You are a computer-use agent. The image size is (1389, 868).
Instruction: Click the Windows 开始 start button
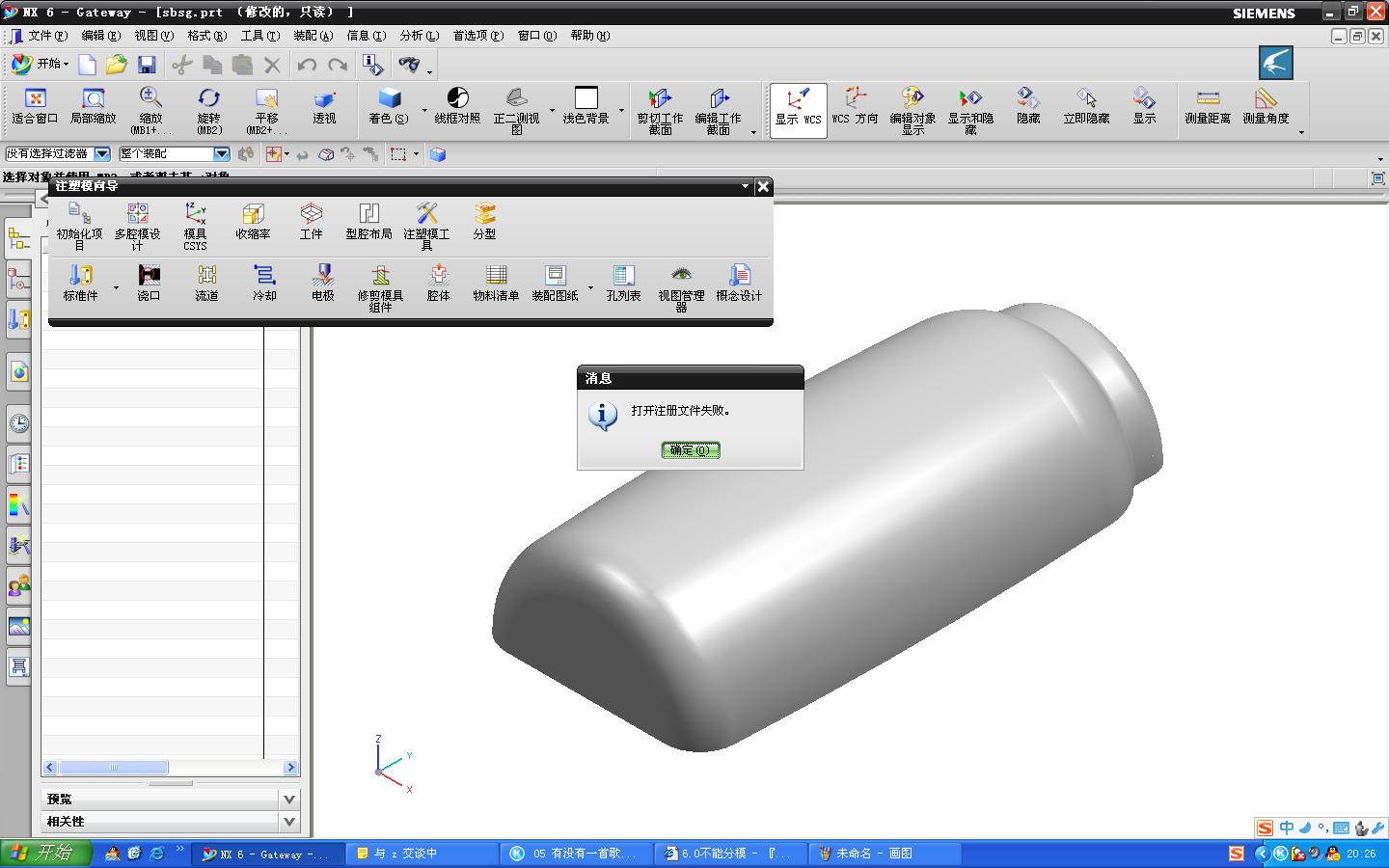pyautogui.click(x=45, y=854)
